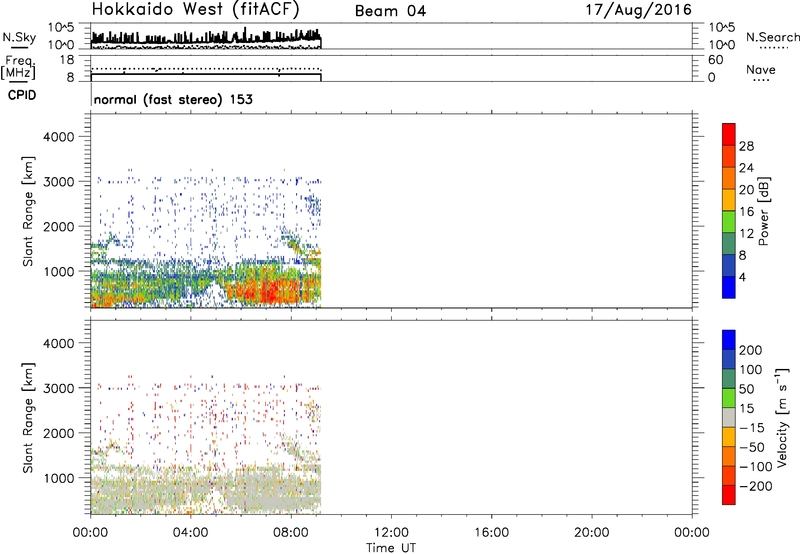Click the 4000 tick on the power panel

(x=59, y=137)
